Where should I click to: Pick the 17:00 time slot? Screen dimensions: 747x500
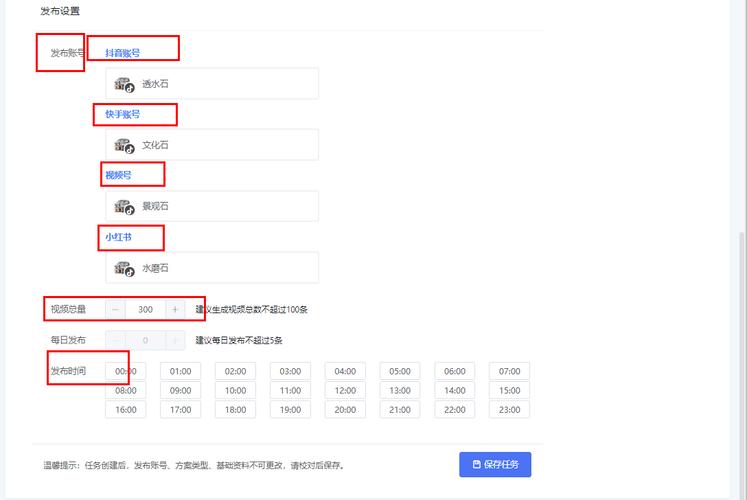(181, 410)
